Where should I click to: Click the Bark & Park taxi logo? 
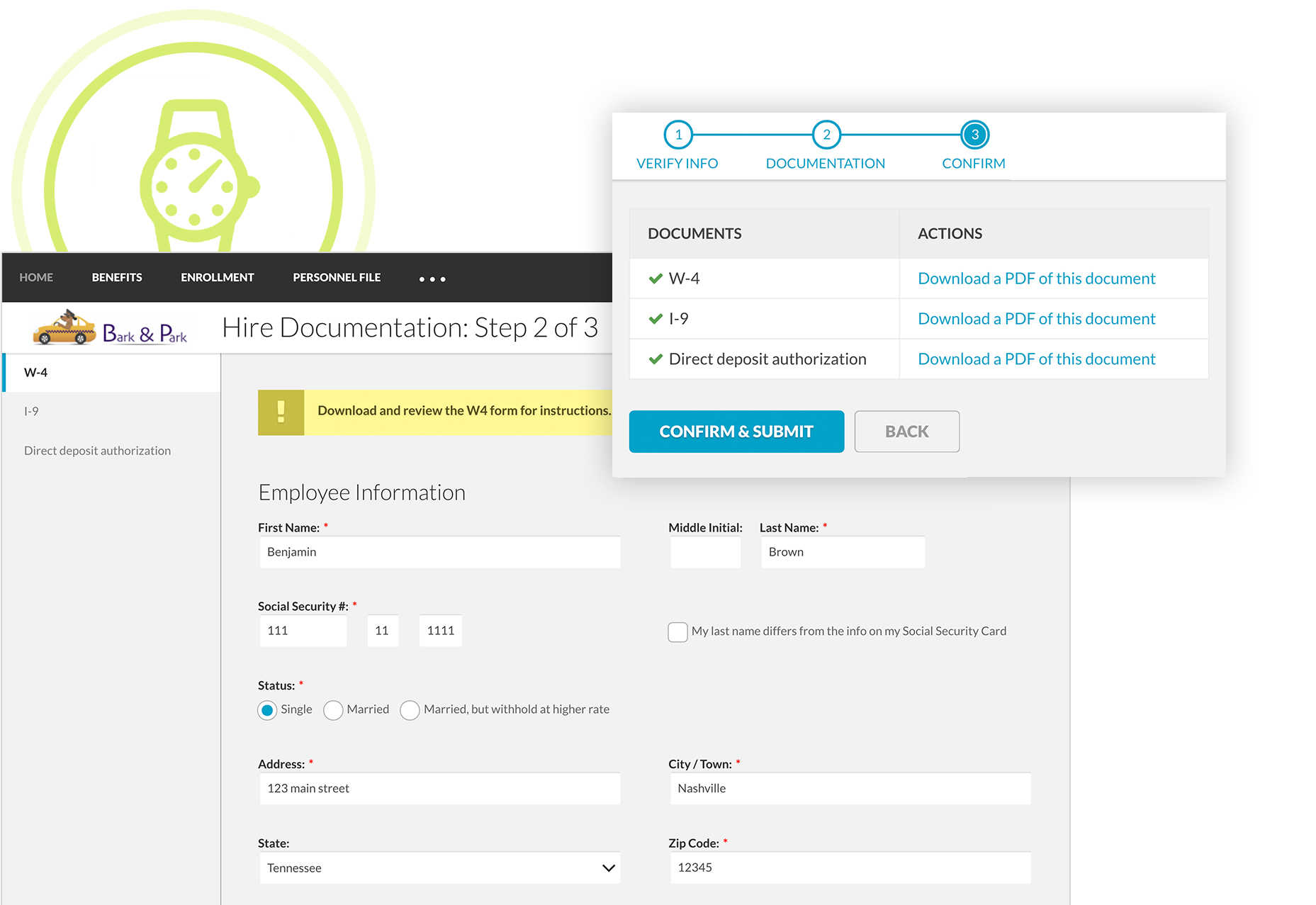[110, 328]
